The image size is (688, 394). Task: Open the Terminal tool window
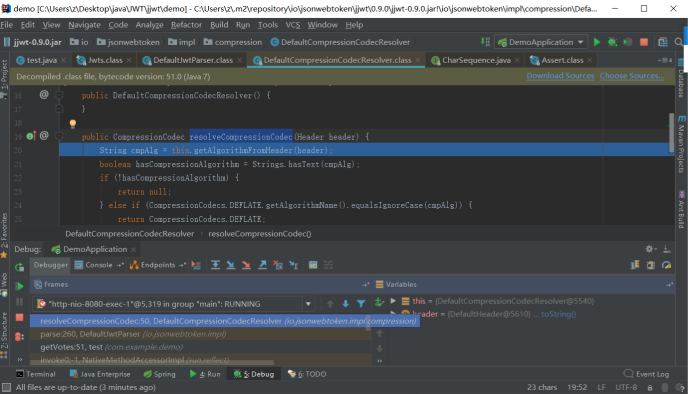(36, 374)
